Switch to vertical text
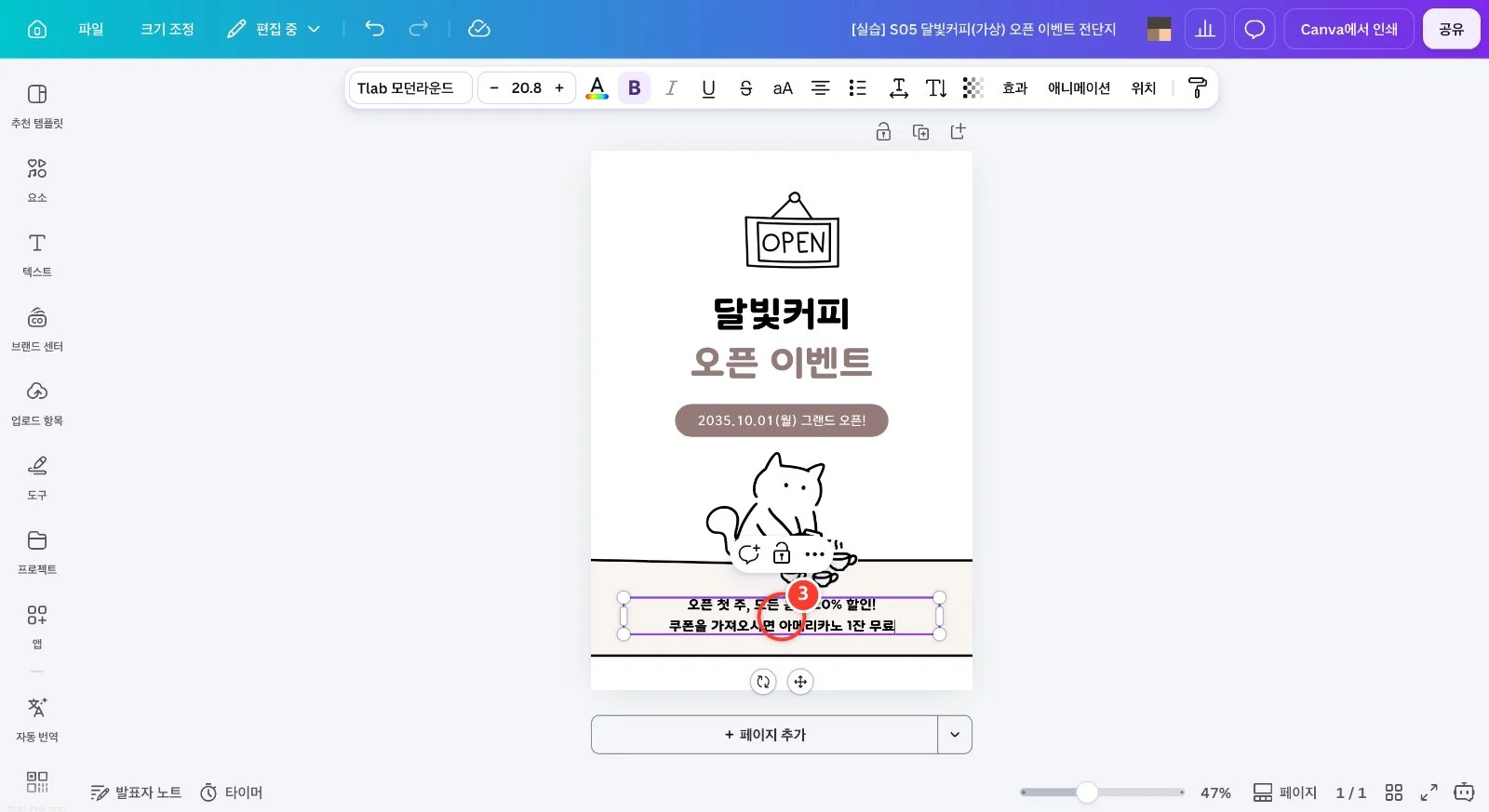Screen dimensions: 1489x812 pos(936,87)
